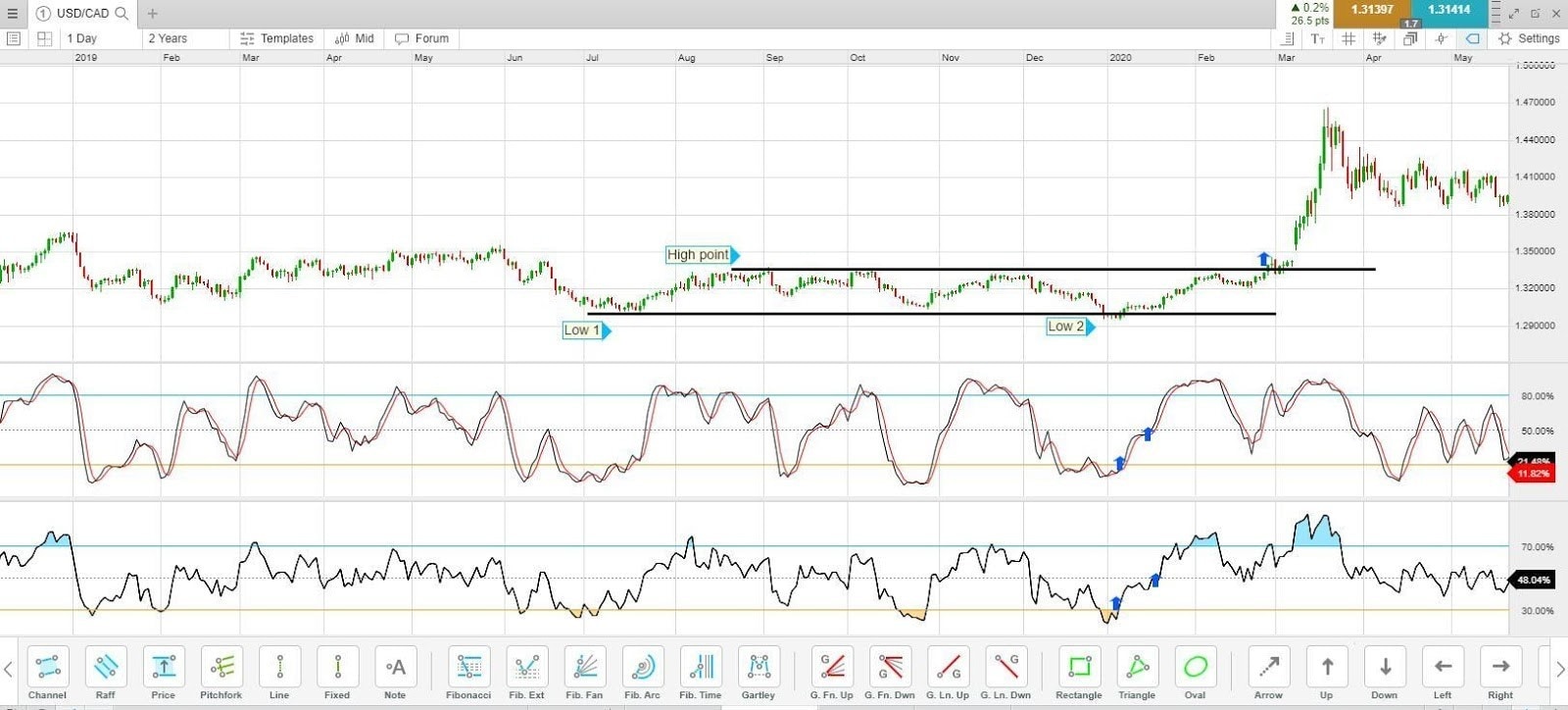Expand chart to fullscreen with arrows icon

click(1513, 13)
